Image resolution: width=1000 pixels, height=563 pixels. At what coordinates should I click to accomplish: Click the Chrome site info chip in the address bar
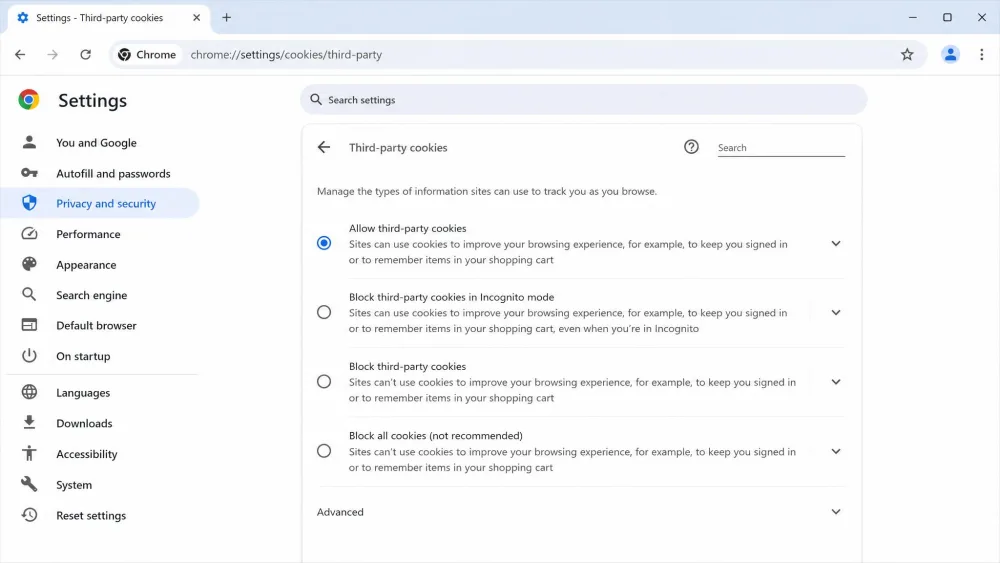click(x=147, y=55)
